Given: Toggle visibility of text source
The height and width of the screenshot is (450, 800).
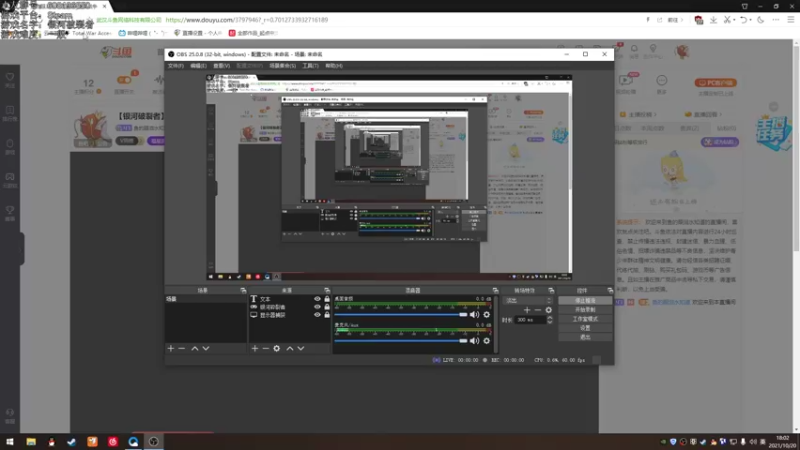Looking at the screenshot, I should (317, 299).
